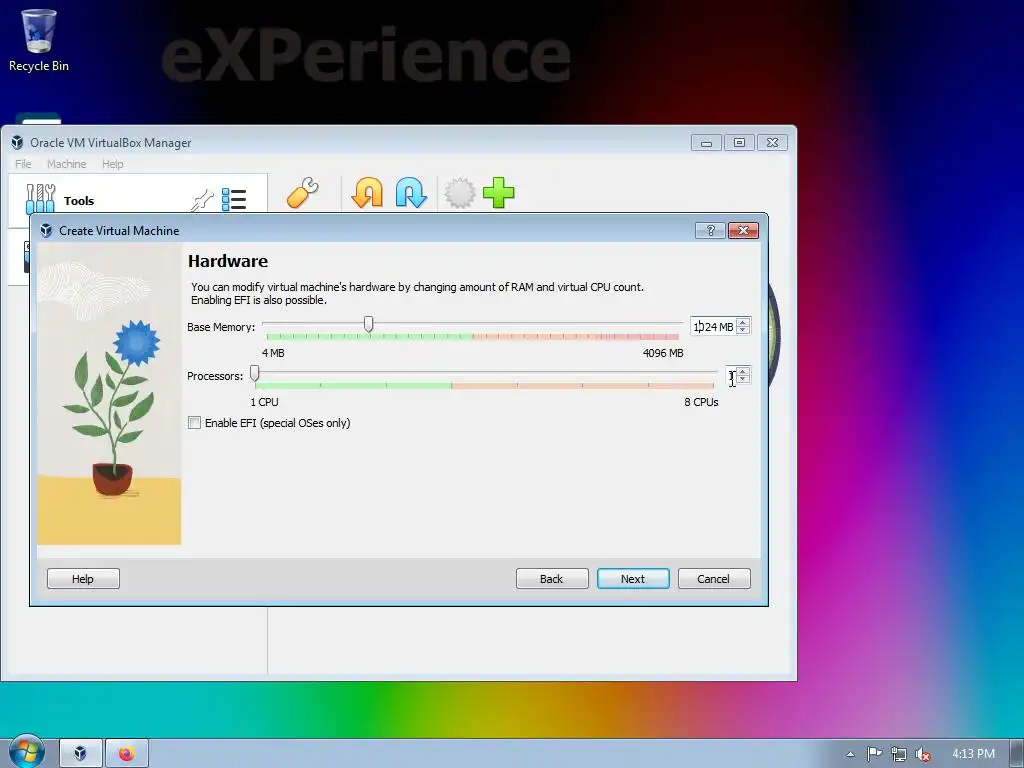
Task: Open the File menu in VirtualBox Manager
Action: pos(23,164)
